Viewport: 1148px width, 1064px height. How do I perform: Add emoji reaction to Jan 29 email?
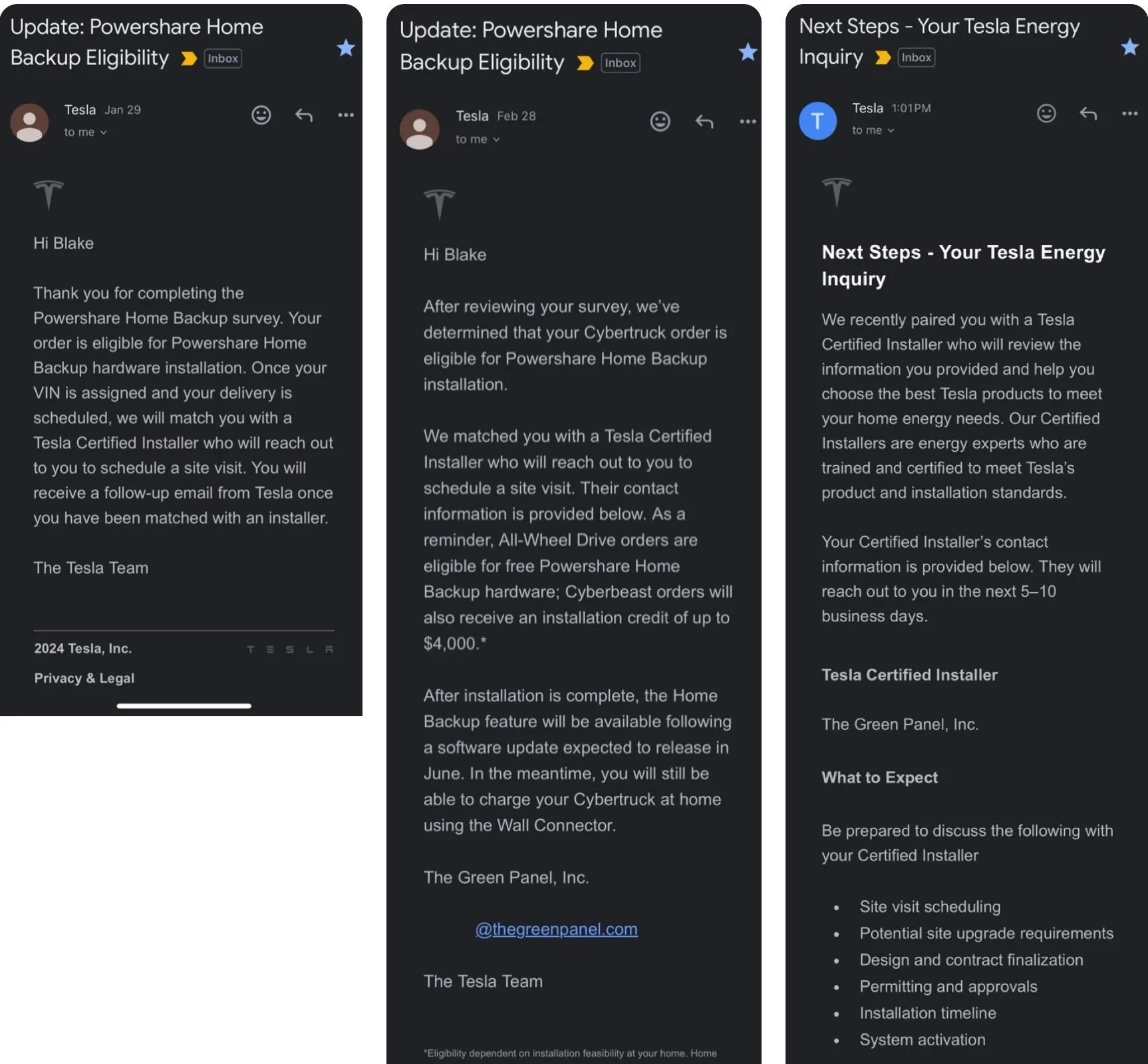click(261, 115)
